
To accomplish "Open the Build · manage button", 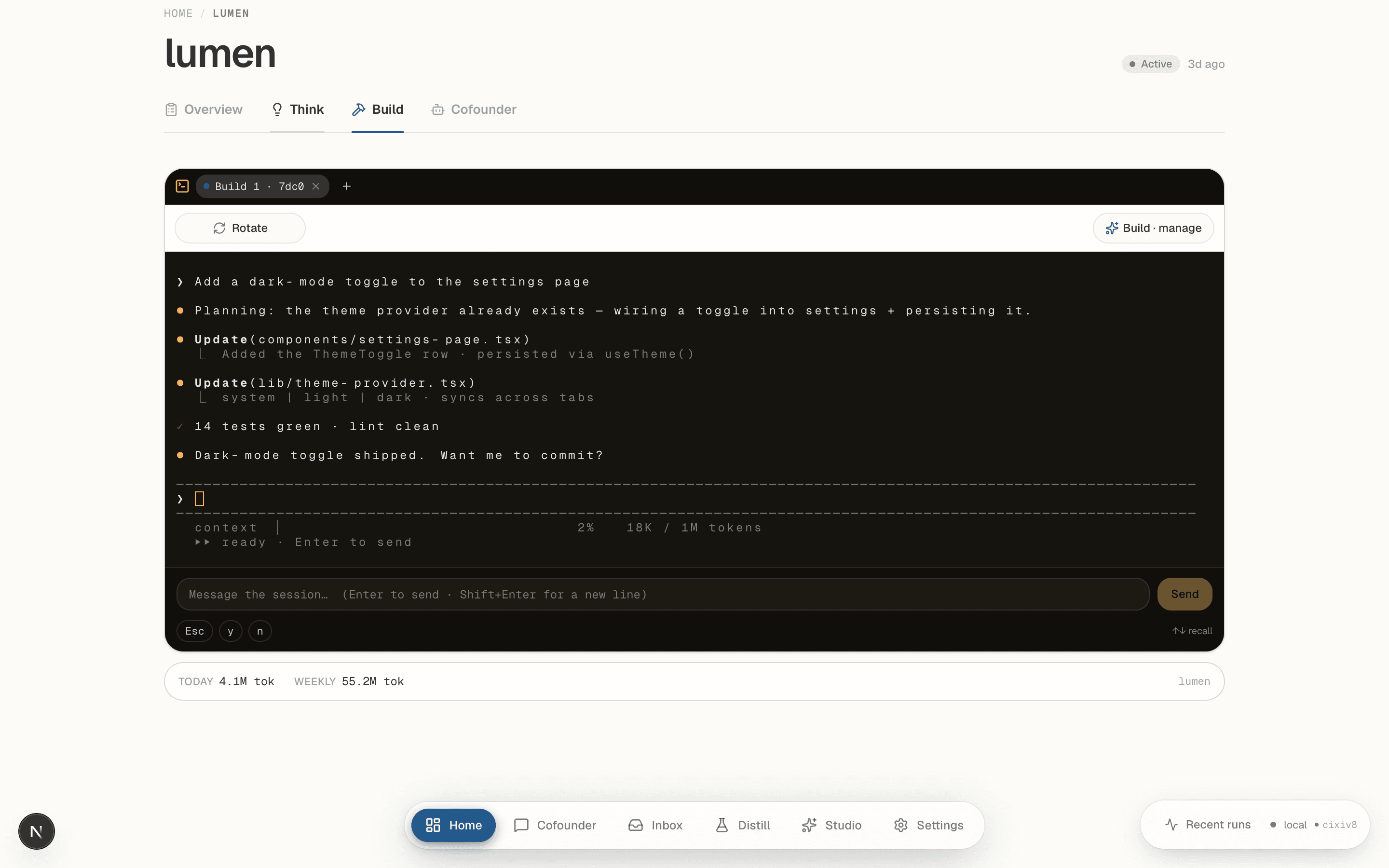I will [x=1153, y=228].
